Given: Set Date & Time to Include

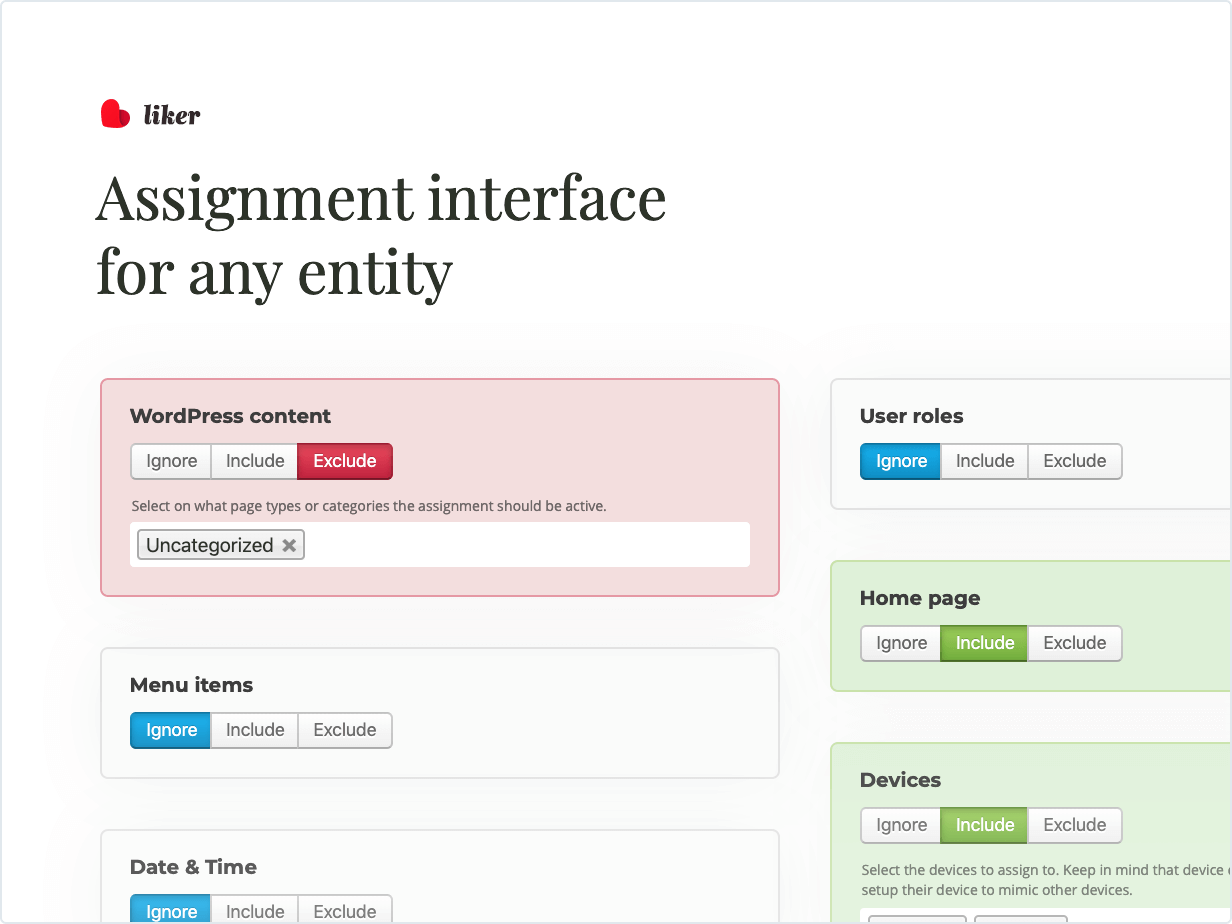Looking at the screenshot, I should tap(254, 911).
